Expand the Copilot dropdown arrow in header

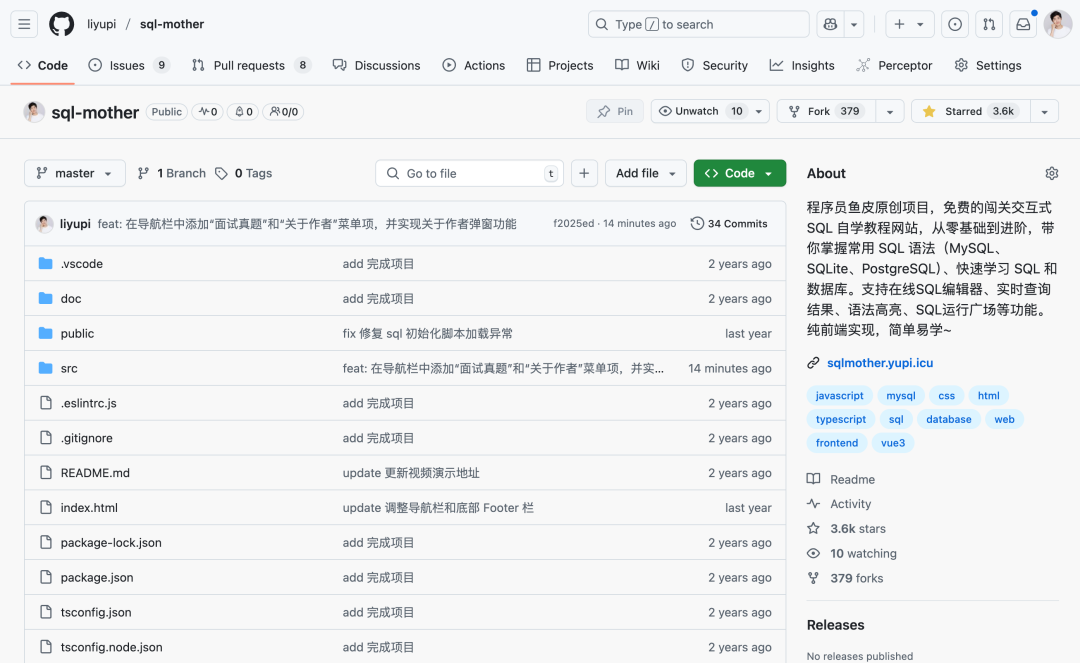coord(853,24)
